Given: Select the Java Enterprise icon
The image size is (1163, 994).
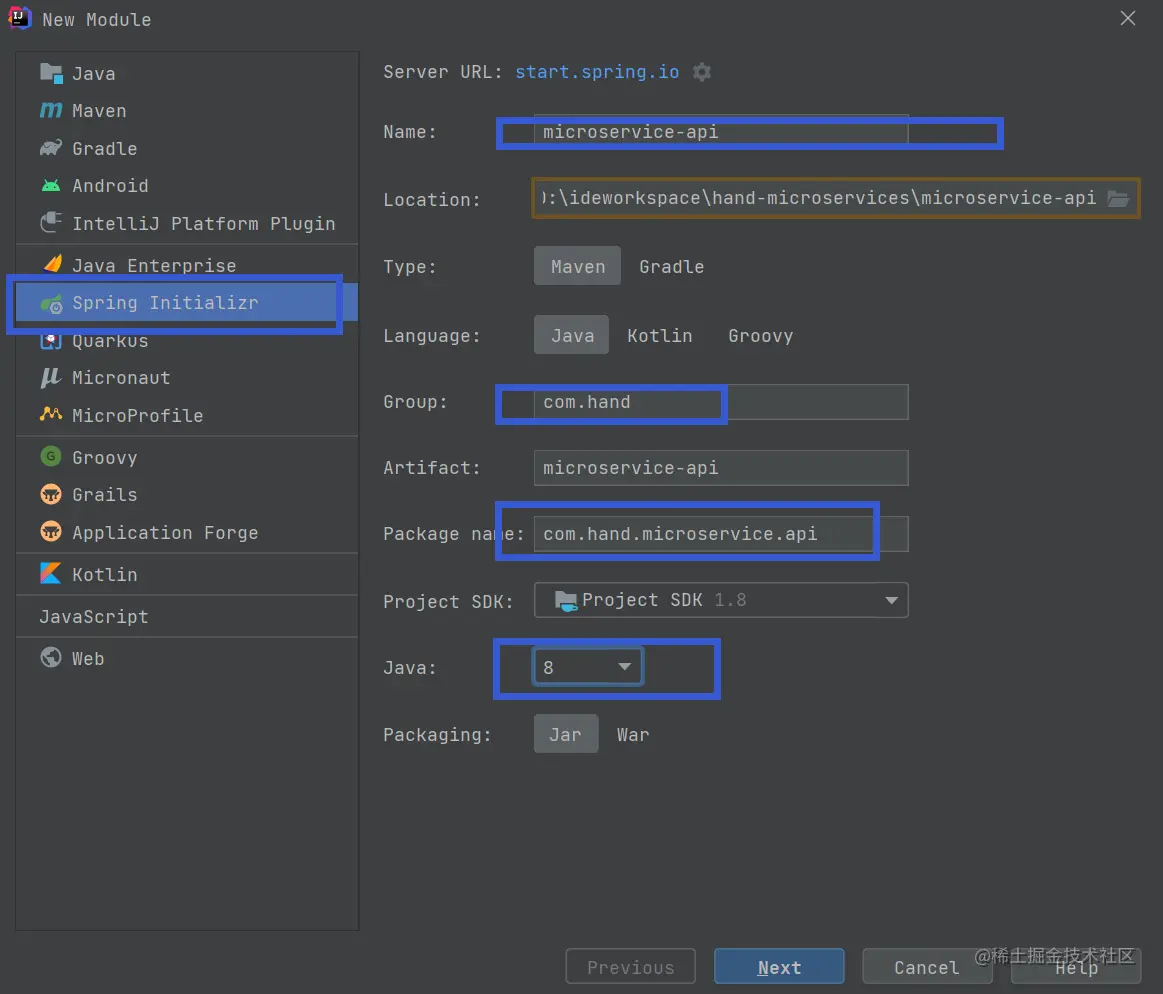Looking at the screenshot, I should [x=52, y=264].
